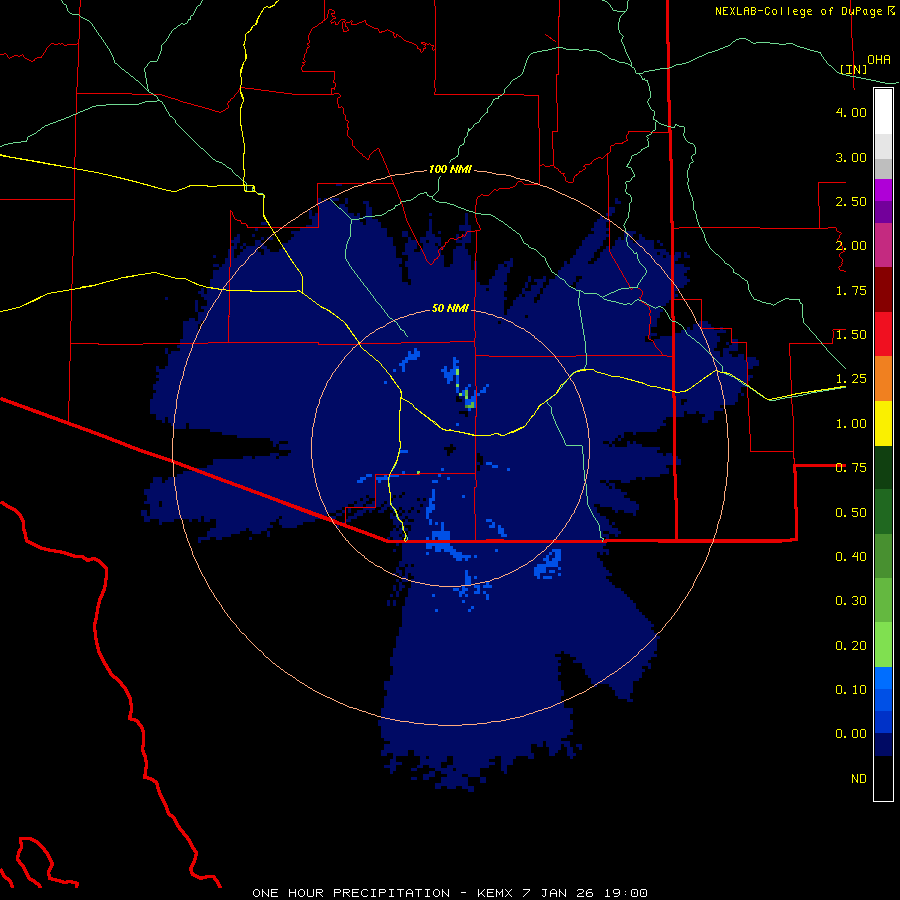
Task: Click the 0.30 legend value
Action: pos(851,601)
